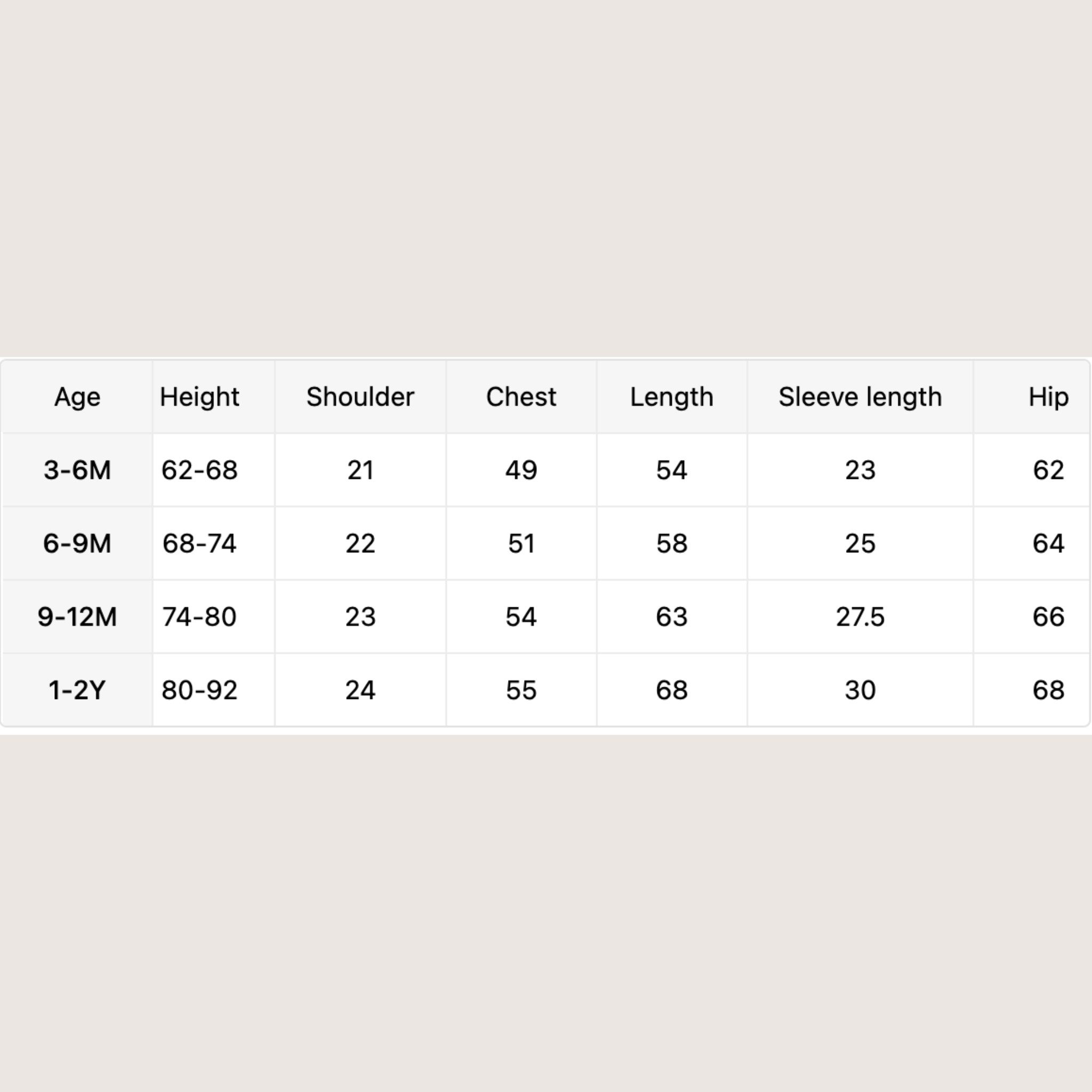Click the length value 58 cell
This screenshot has height=1092, width=1092.
click(x=671, y=544)
